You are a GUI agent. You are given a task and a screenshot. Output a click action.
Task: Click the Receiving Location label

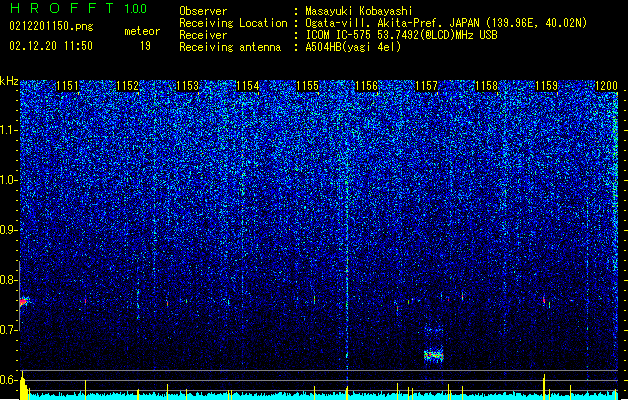click(x=233, y=23)
